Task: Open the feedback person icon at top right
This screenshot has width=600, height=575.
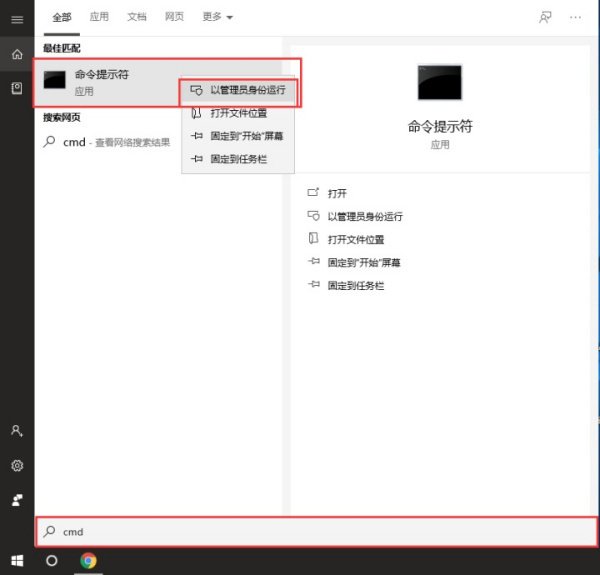Action: point(545,17)
